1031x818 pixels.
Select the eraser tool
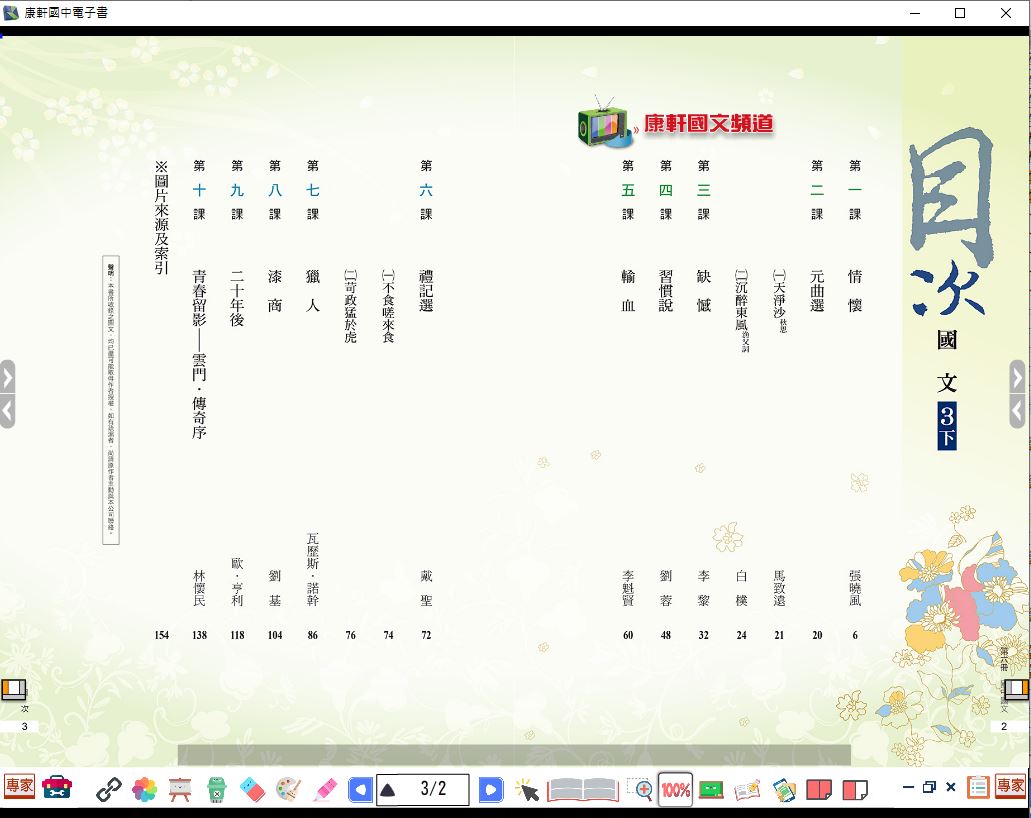[253, 790]
